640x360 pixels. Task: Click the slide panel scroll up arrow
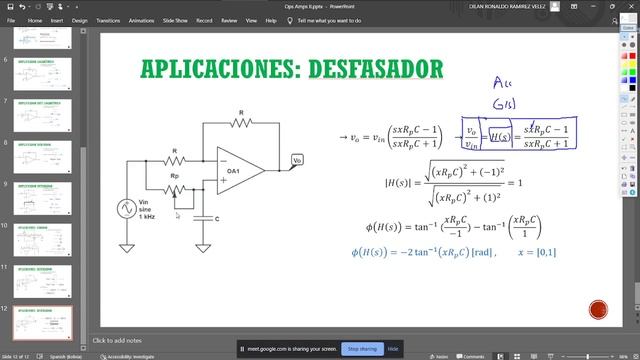83,31
